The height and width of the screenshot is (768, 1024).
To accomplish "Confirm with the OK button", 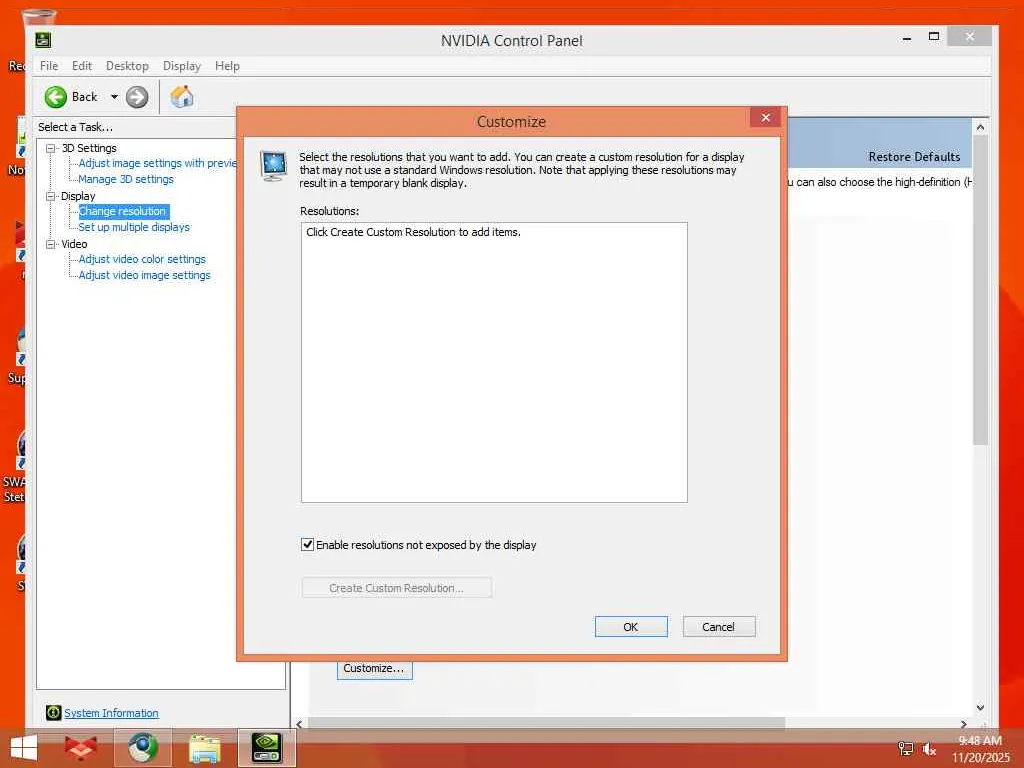I will [x=631, y=626].
